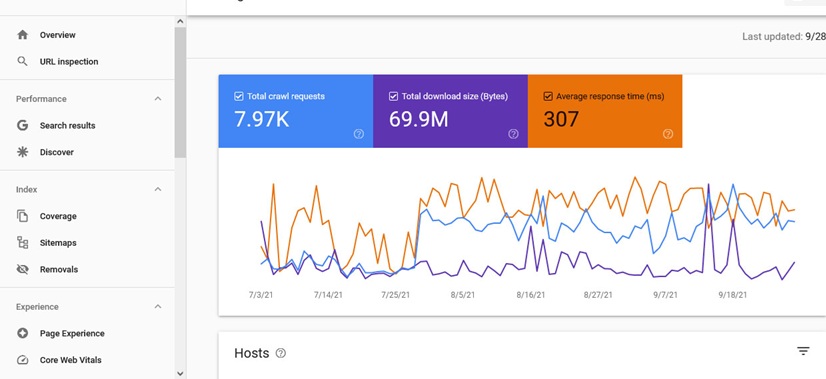Click the 8/27/21 chart axis label
Viewport: 826px width, 379px height.
598,295
